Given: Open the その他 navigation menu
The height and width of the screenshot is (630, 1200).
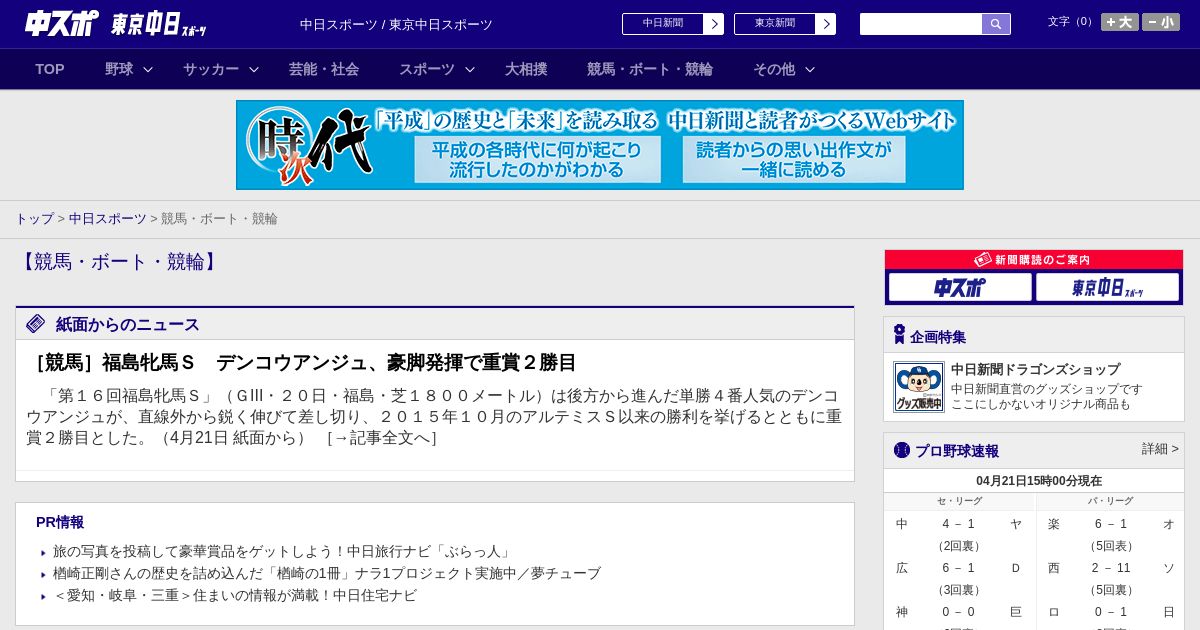Looking at the screenshot, I should click(x=774, y=69).
